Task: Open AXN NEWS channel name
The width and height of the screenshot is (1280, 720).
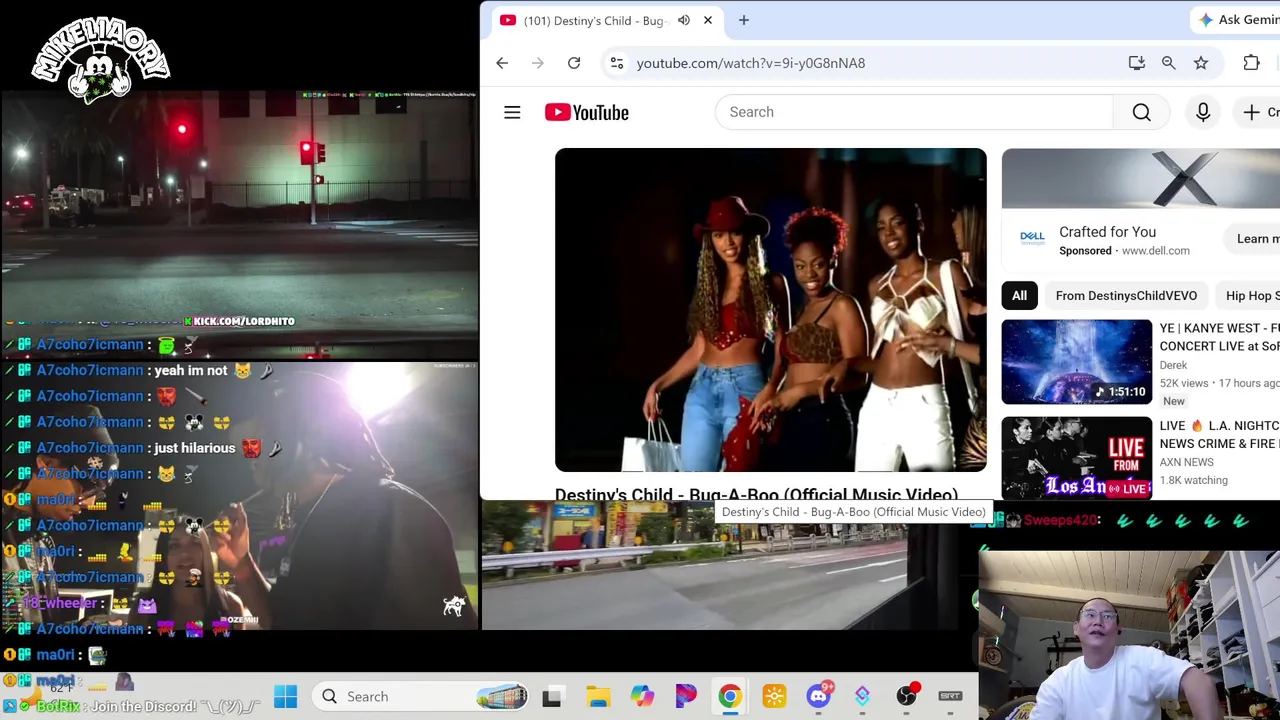Action: coord(1187,462)
